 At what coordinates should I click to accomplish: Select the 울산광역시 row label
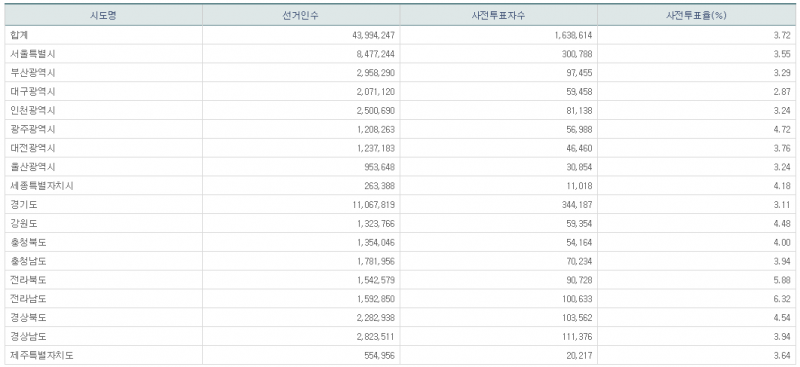33,167
